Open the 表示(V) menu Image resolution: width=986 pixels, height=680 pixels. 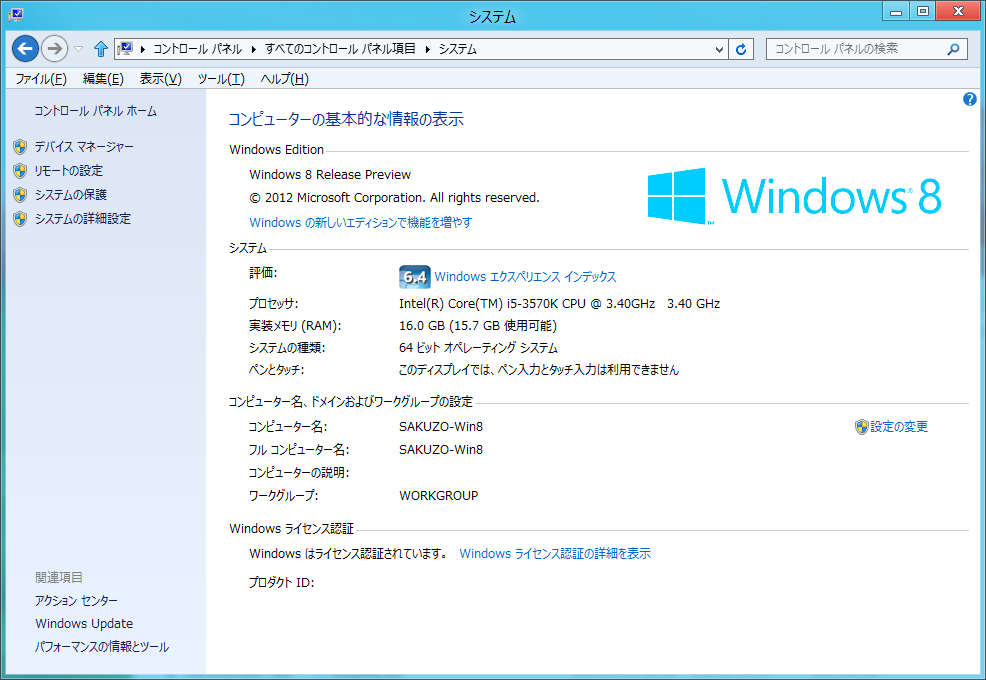[x=160, y=79]
